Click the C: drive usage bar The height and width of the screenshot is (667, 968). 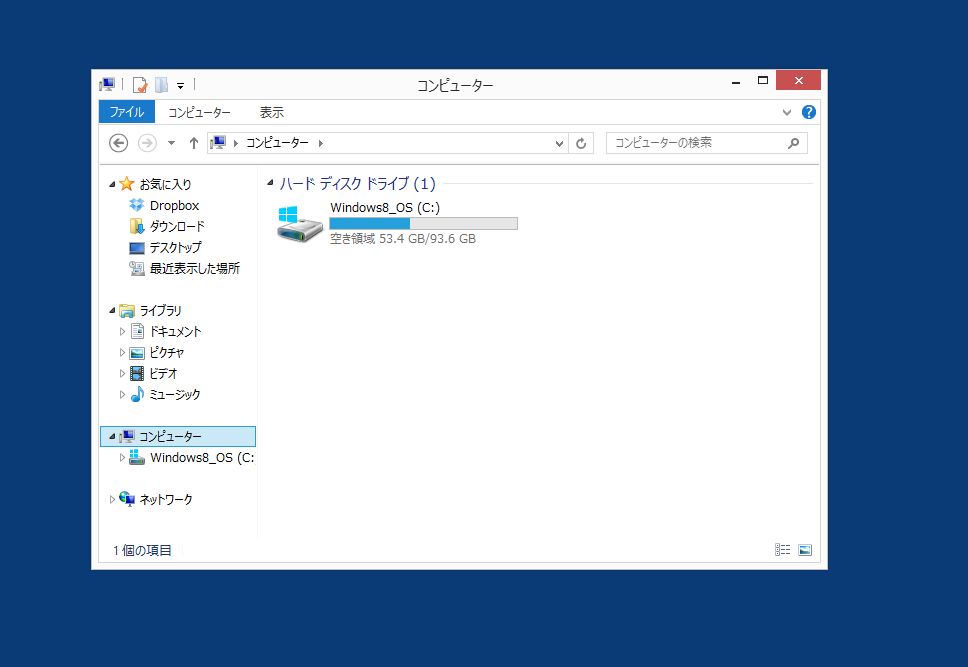click(424, 224)
